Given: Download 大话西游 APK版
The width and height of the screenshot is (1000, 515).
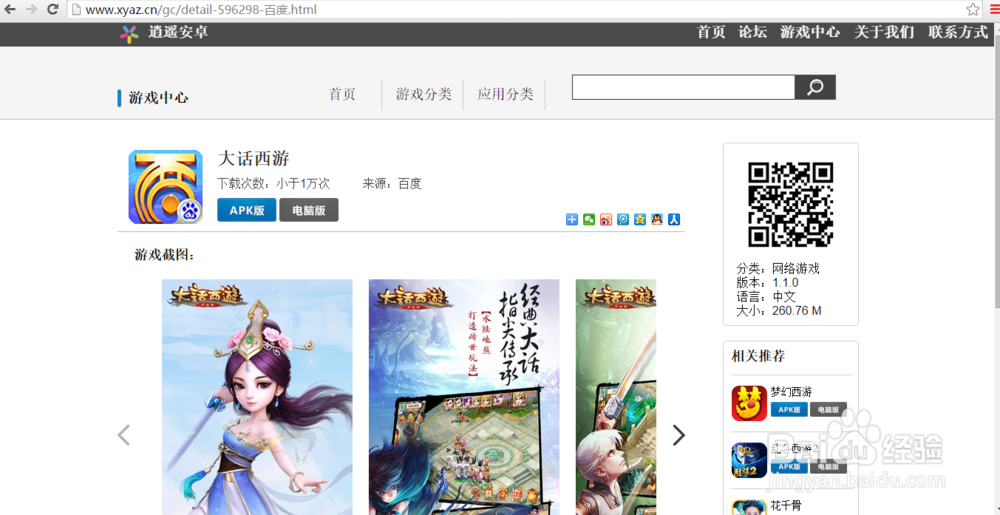Looking at the screenshot, I should [247, 210].
